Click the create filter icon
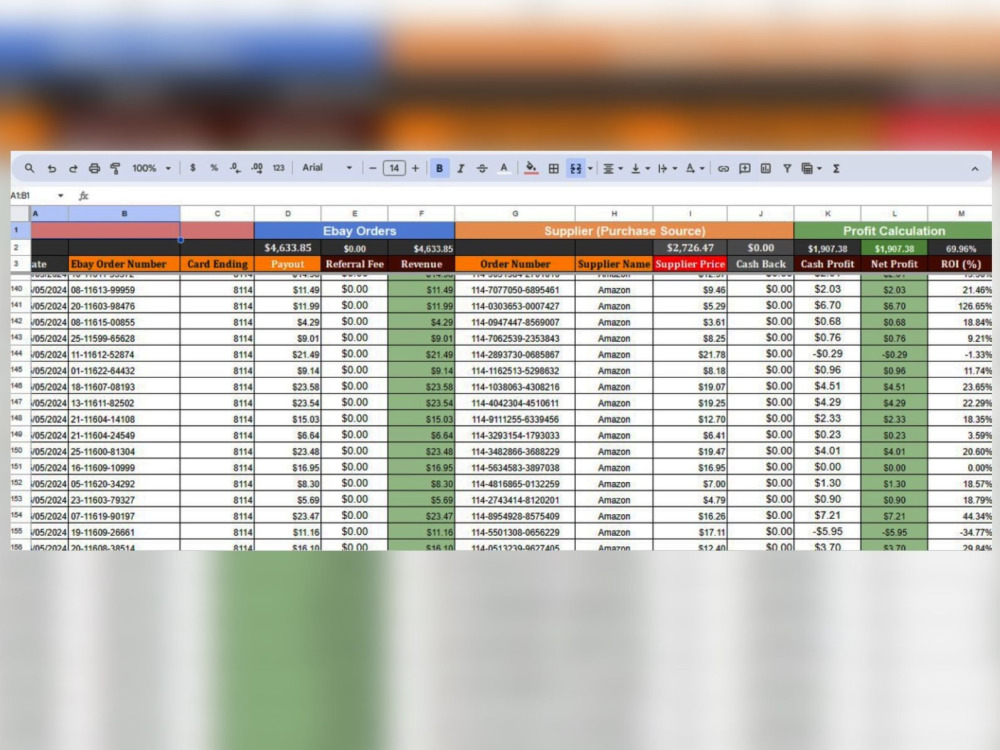 (787, 168)
